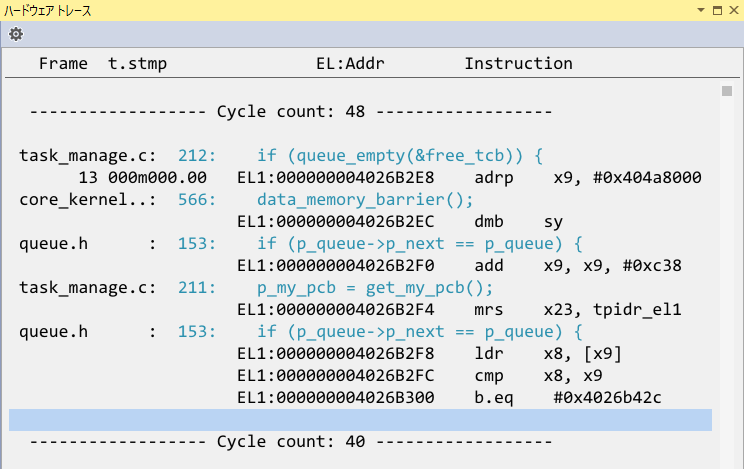Open the trace settings gear icon
Screen dimensions: 744x469
[x=16, y=35]
